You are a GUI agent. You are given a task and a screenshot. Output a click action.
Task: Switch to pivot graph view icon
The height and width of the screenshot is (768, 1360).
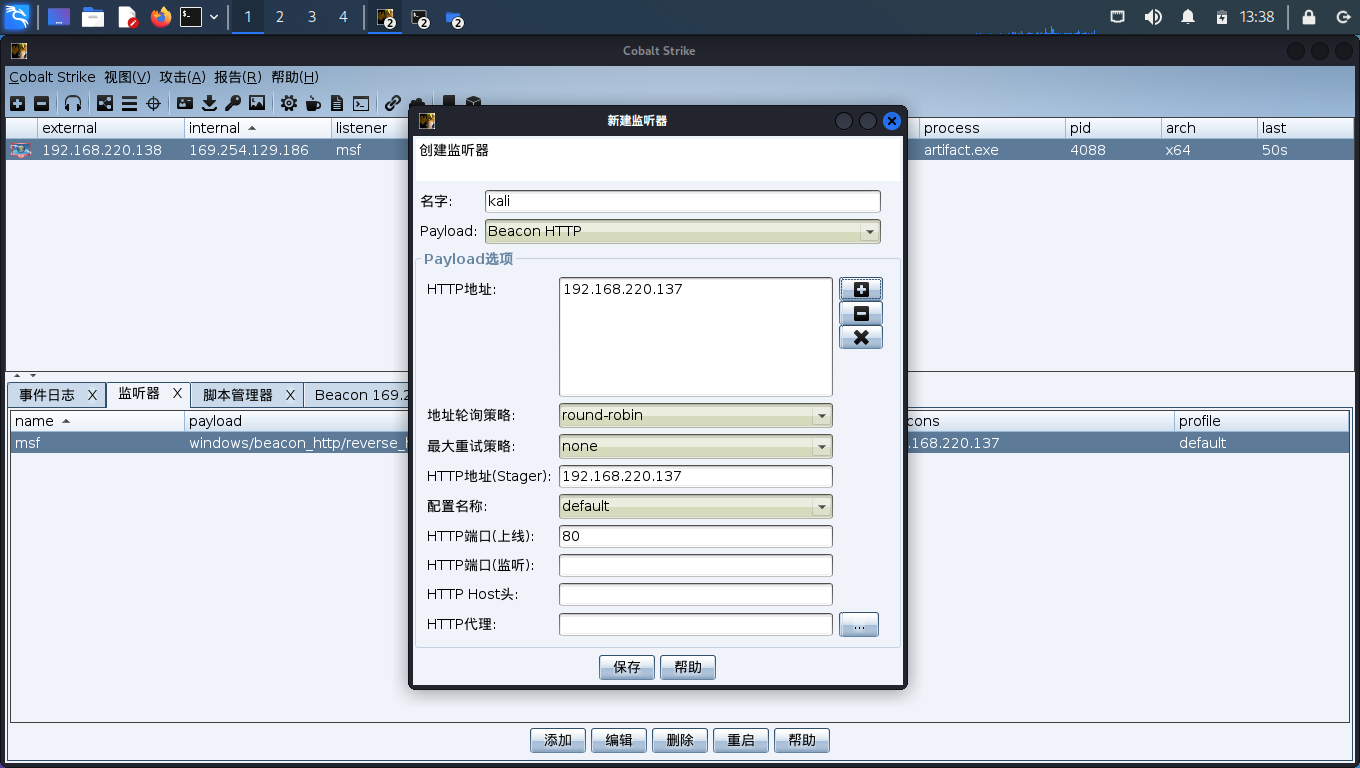(105, 103)
